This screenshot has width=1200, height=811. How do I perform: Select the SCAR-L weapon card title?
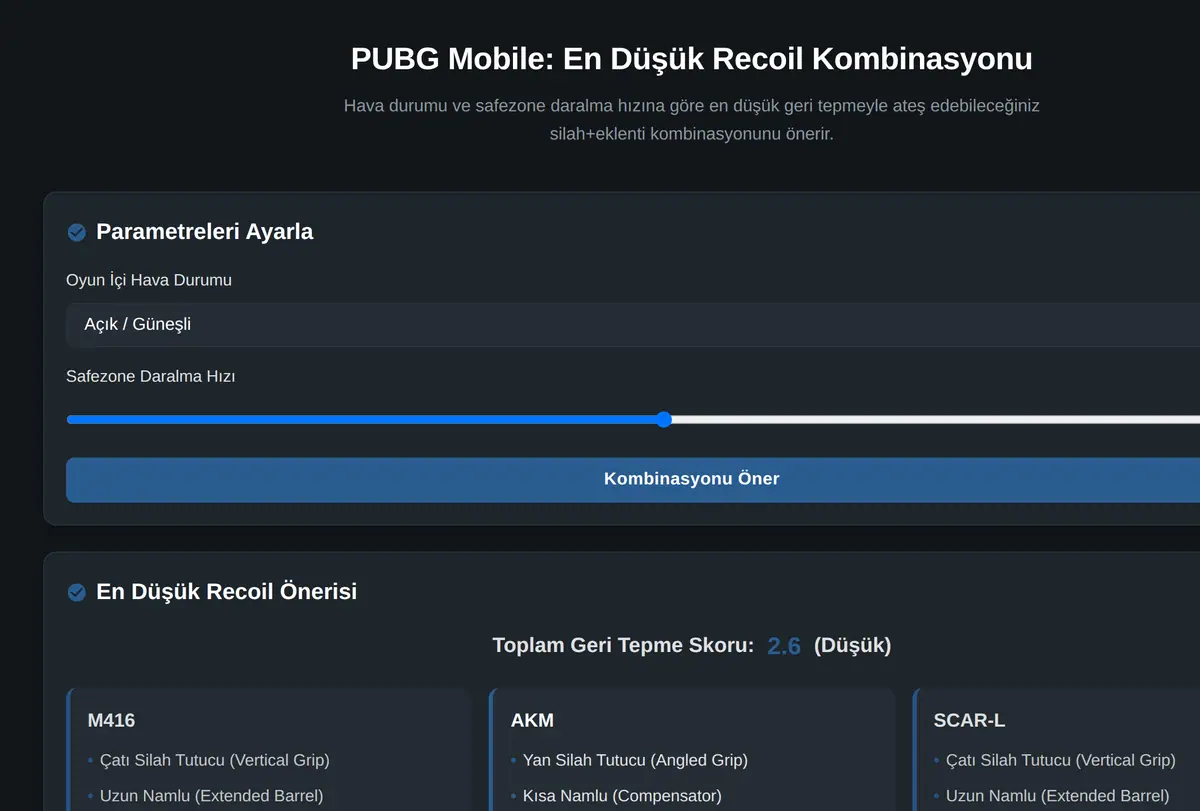tap(969, 720)
